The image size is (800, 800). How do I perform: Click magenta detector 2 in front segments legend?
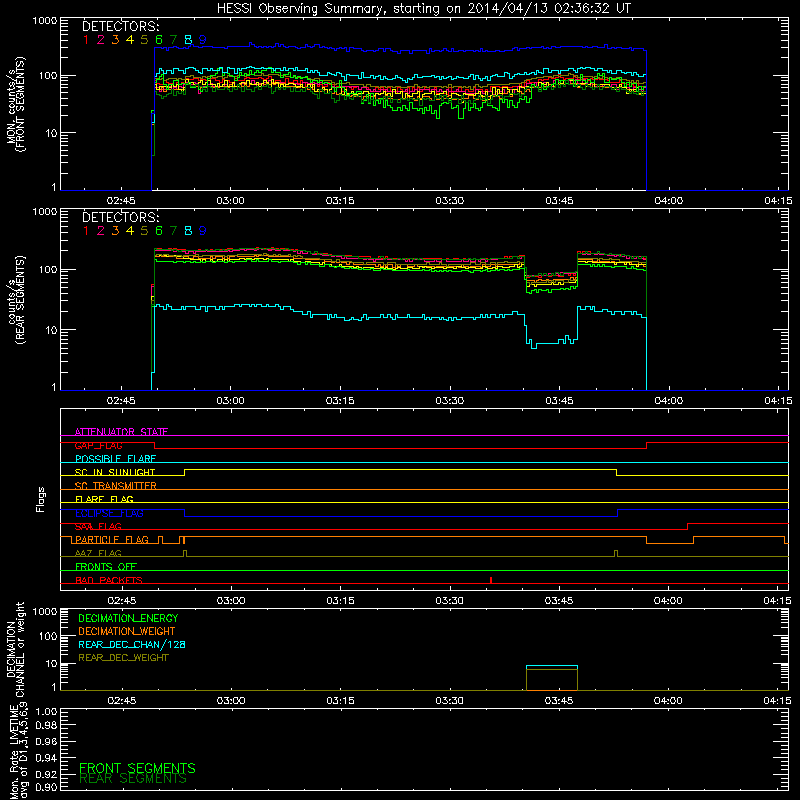point(101,40)
